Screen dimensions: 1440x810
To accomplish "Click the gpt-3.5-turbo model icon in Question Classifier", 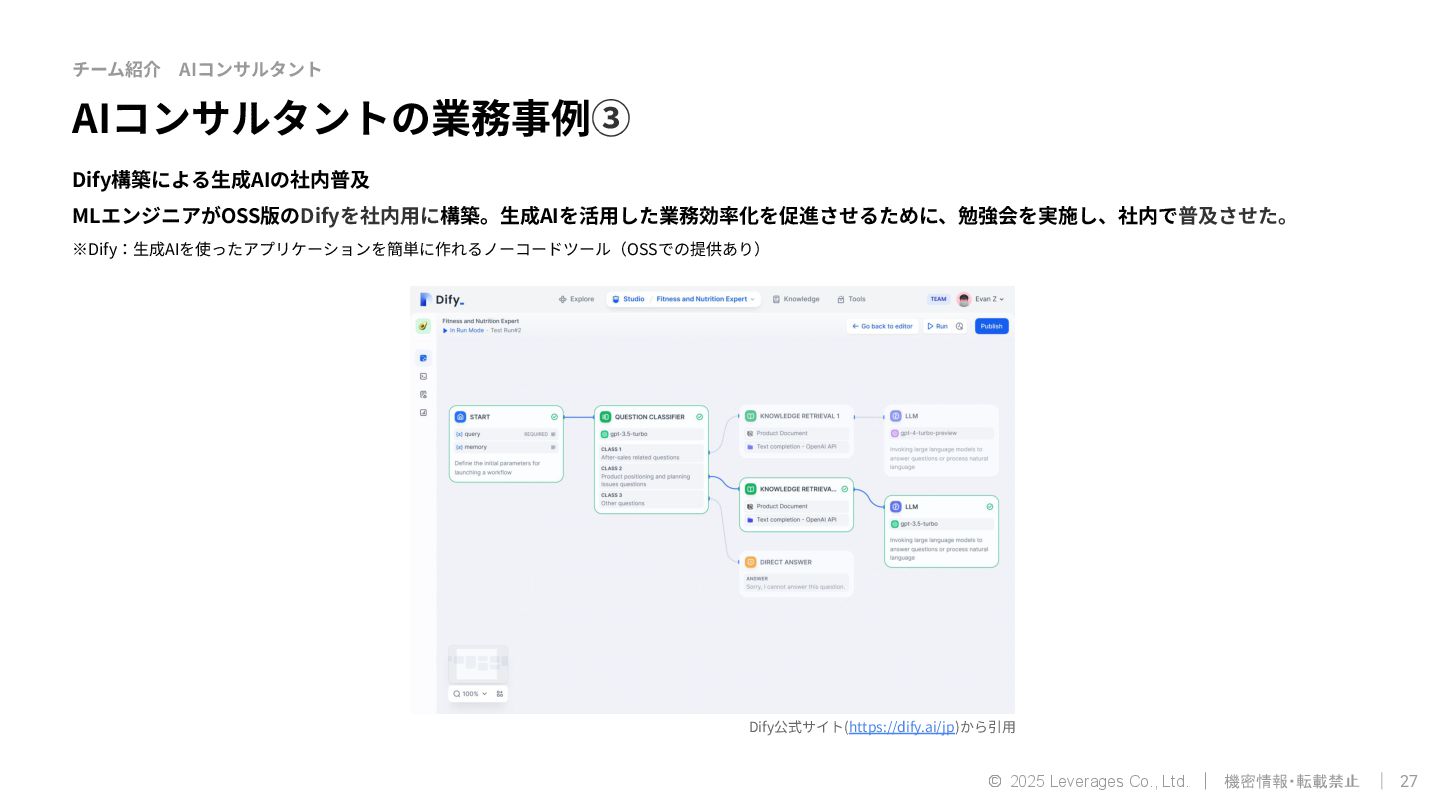I will point(605,434).
